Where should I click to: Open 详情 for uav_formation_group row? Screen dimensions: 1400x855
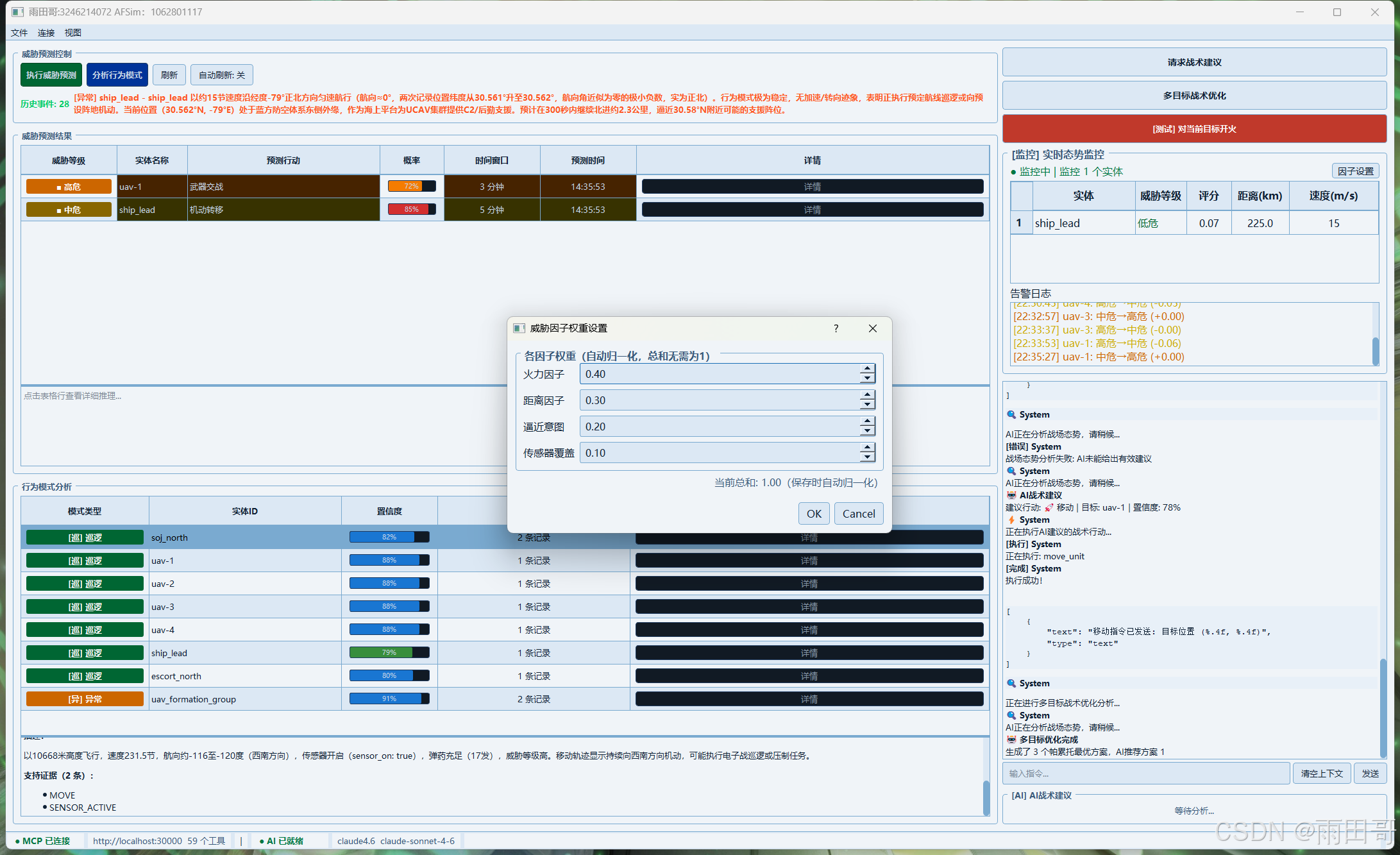[809, 699]
